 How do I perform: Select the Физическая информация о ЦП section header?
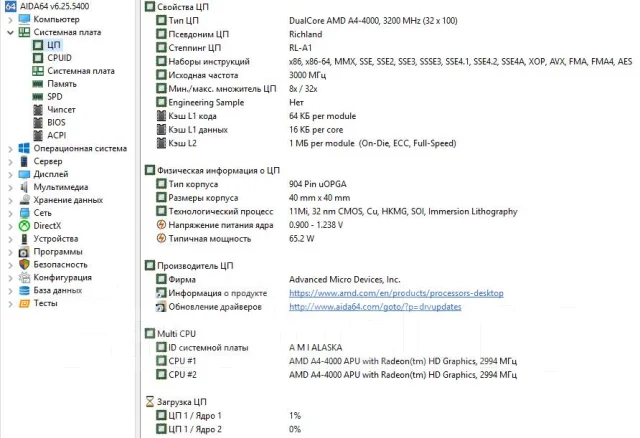tap(218, 171)
